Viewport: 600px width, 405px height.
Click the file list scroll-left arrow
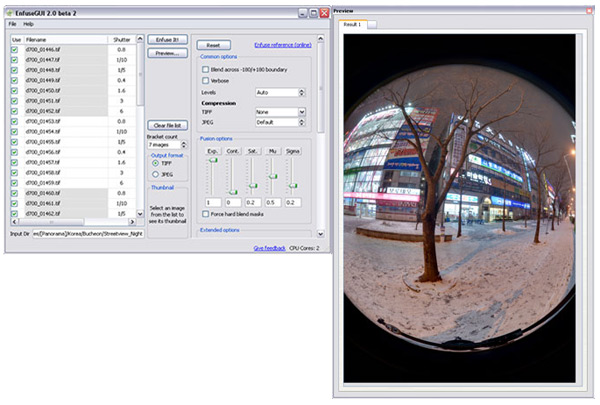coord(15,222)
